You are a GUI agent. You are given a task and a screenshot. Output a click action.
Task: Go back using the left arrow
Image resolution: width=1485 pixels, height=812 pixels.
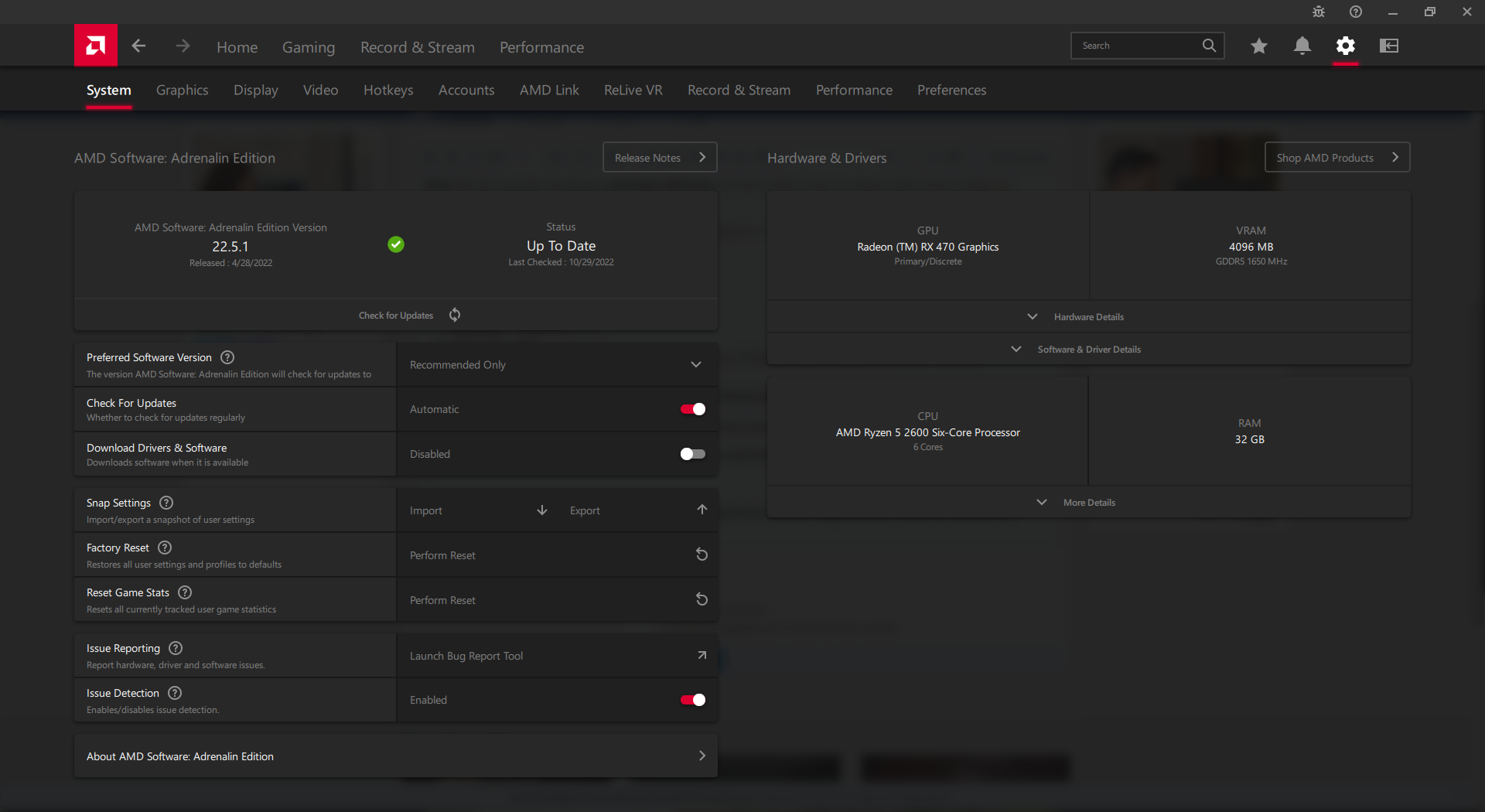(x=138, y=46)
